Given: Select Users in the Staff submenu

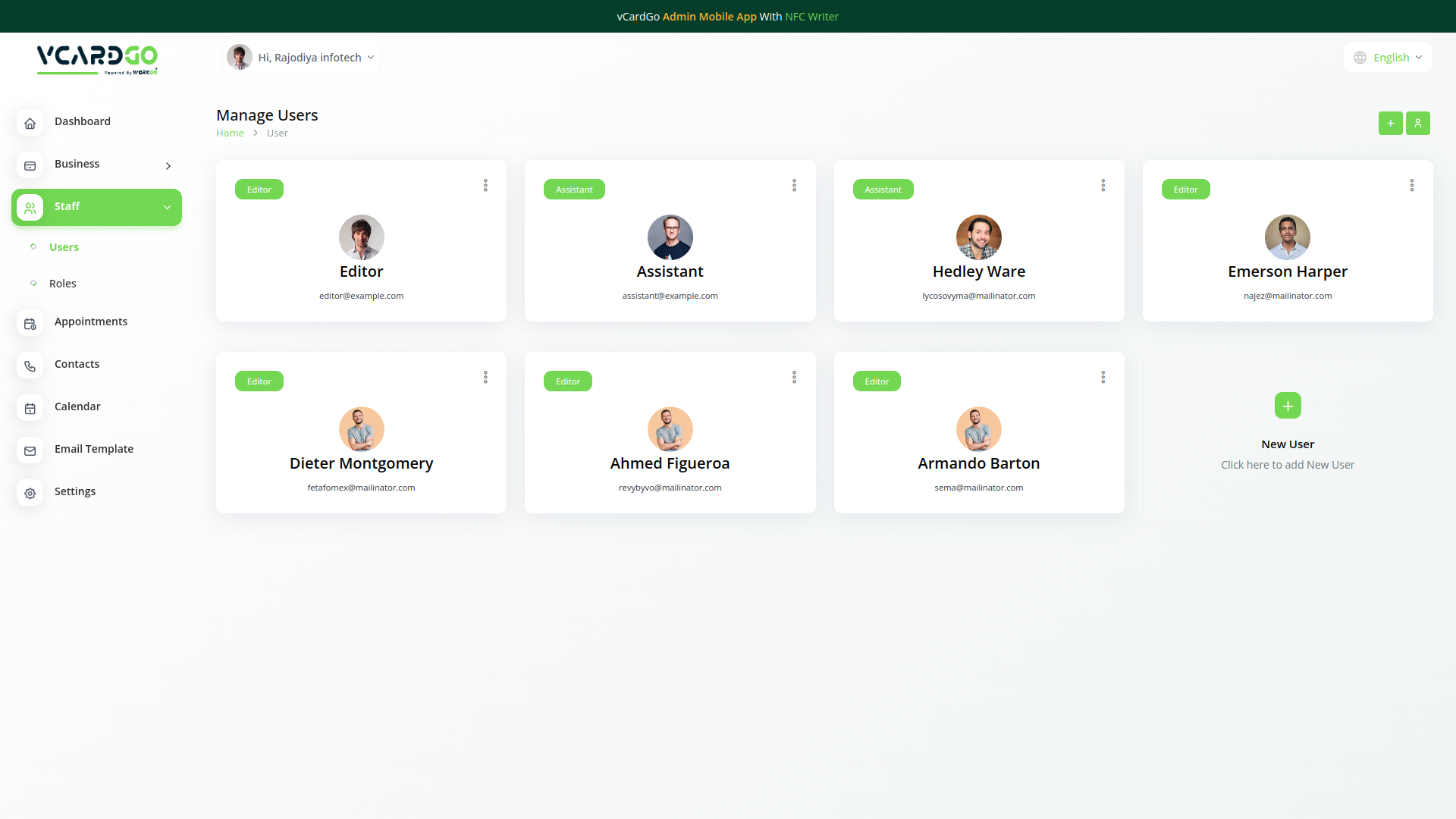Looking at the screenshot, I should [64, 247].
